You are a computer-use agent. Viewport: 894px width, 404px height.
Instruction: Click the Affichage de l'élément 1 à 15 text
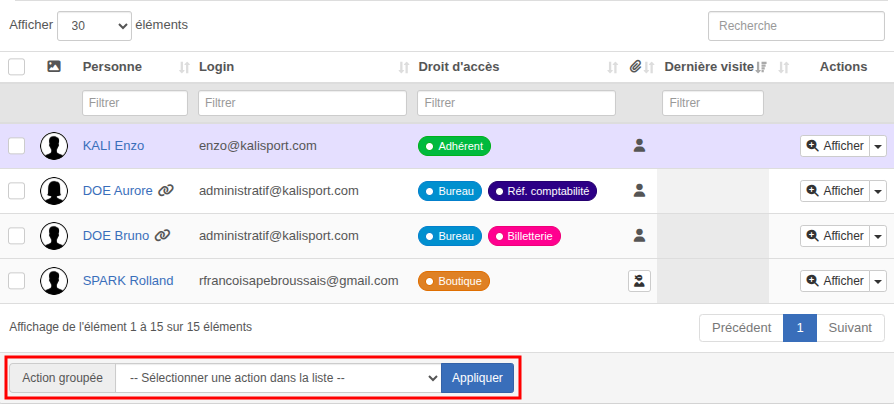[x=131, y=327]
